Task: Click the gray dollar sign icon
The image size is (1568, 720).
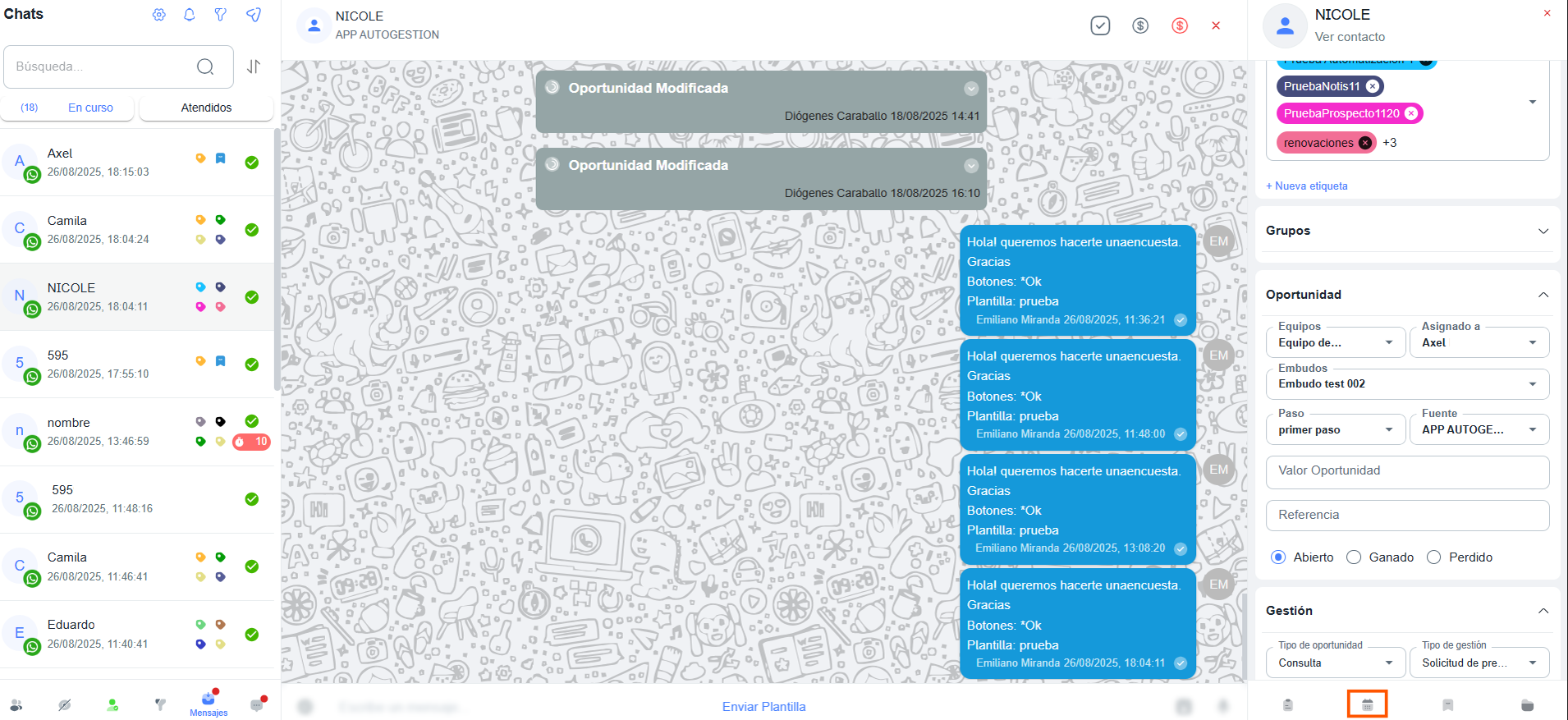Action: pos(1140,25)
